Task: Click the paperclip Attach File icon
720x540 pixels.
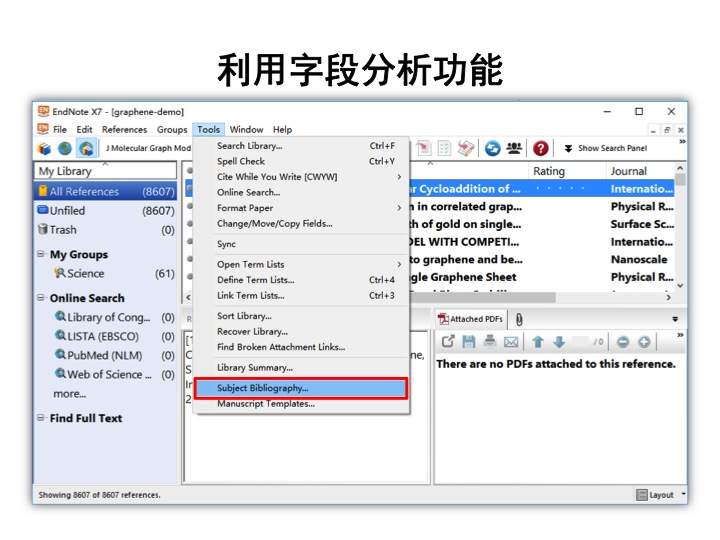Action: pos(519,320)
